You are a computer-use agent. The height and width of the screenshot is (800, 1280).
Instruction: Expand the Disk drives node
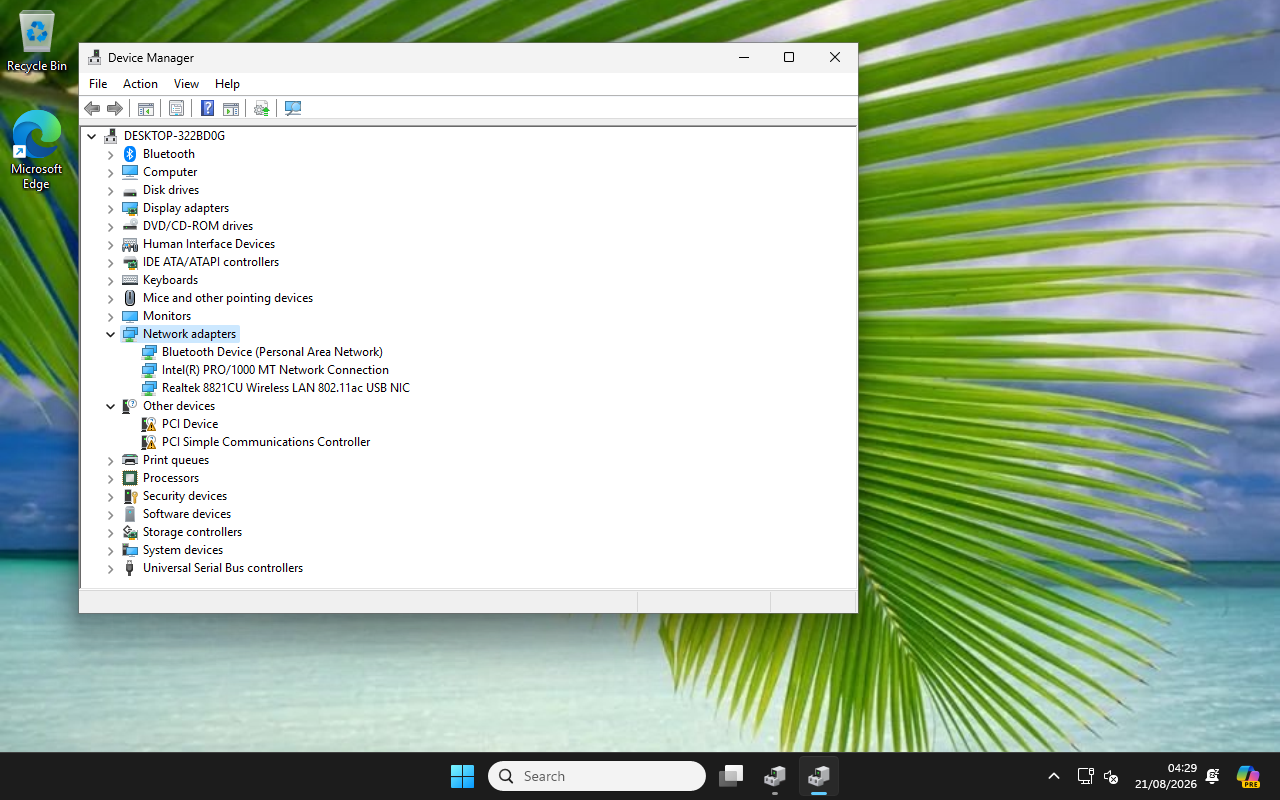coord(111,191)
